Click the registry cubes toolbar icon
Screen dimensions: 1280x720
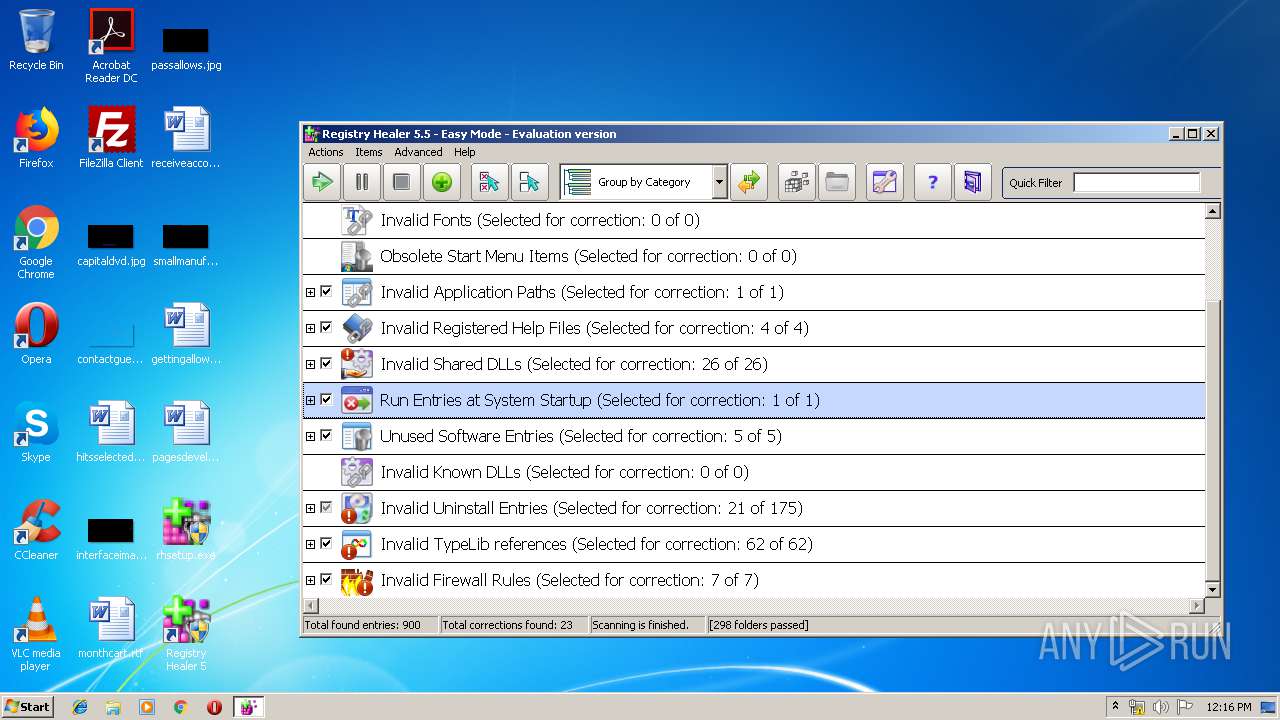(x=797, y=182)
